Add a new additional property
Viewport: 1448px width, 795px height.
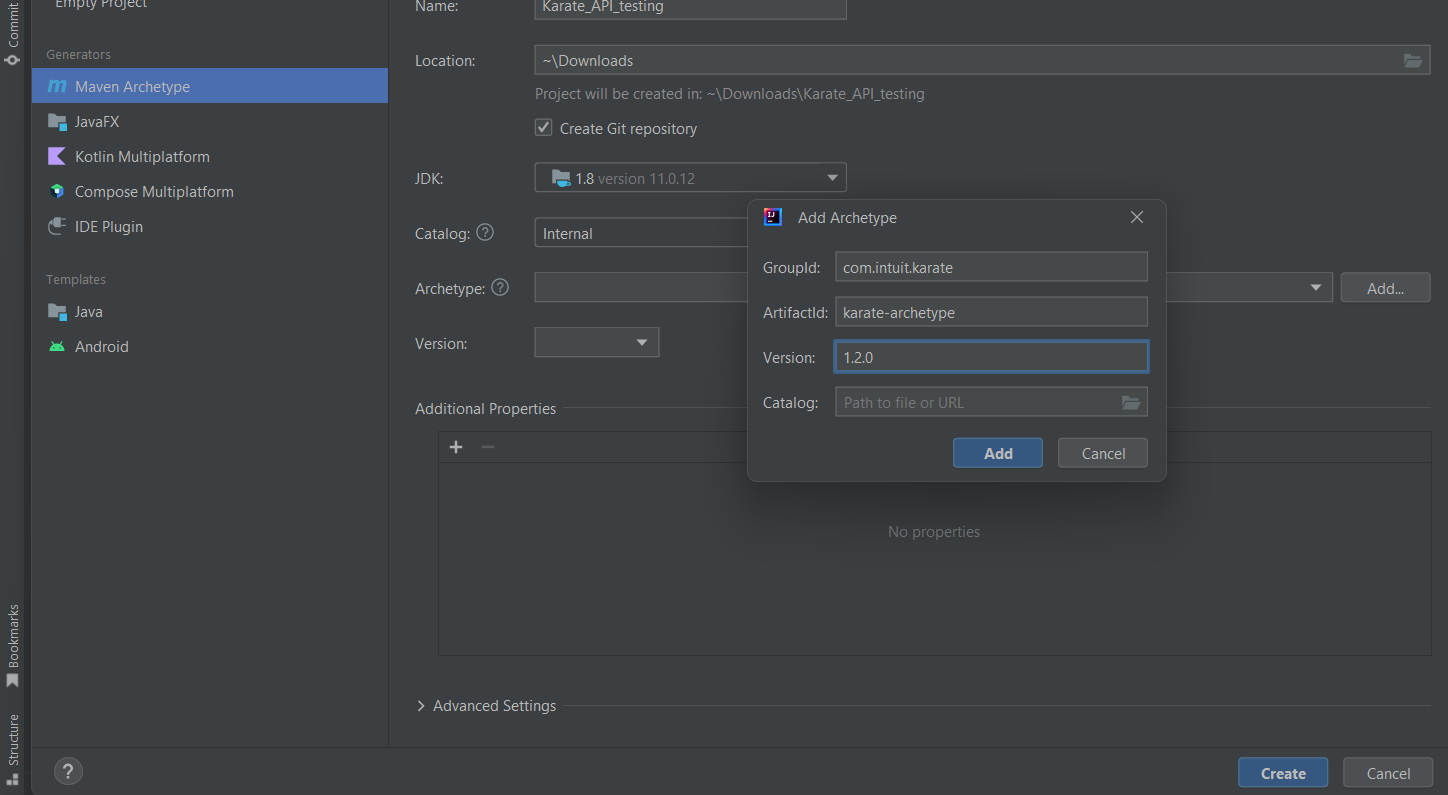point(456,447)
